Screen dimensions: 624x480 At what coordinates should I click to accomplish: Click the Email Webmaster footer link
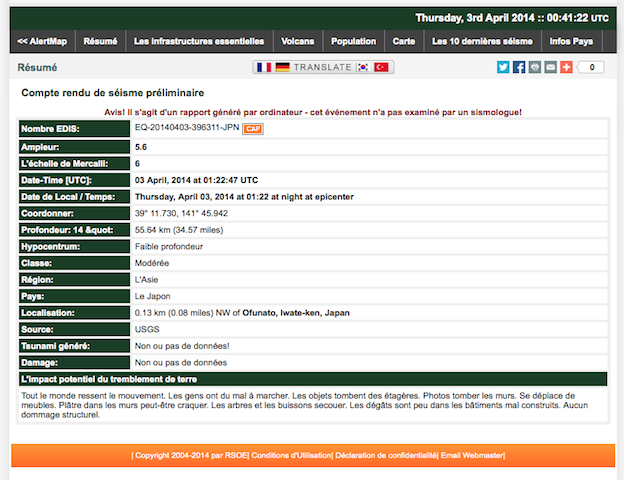pyautogui.click(x=473, y=456)
